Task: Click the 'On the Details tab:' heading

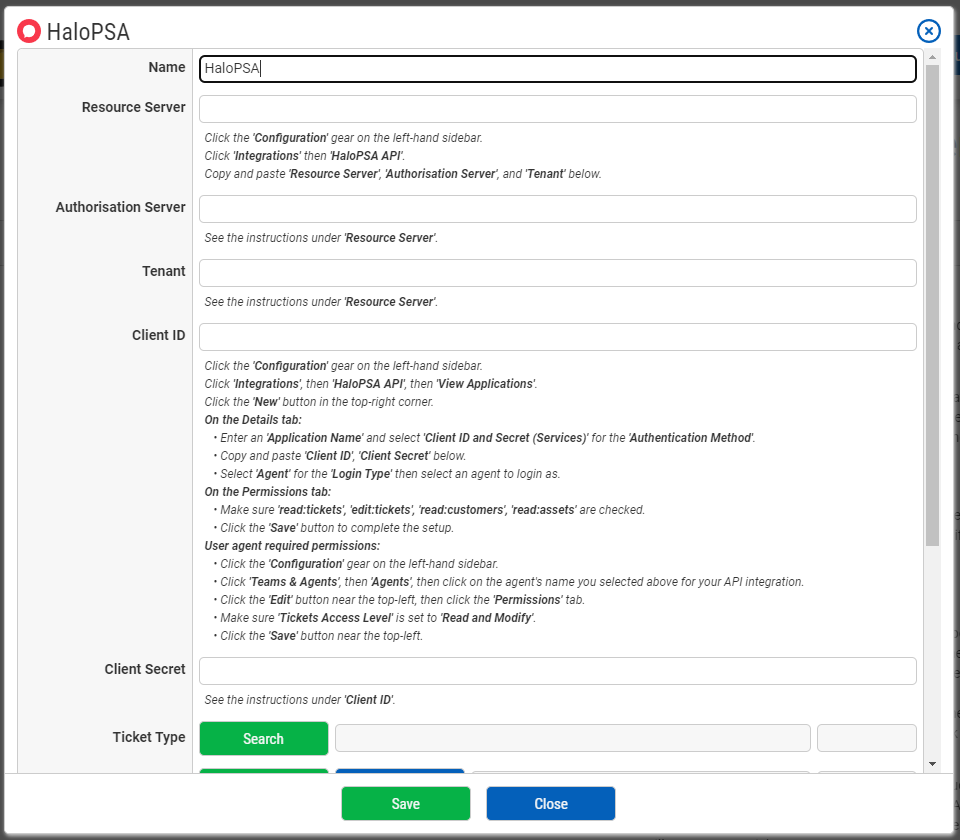Action: [253, 420]
